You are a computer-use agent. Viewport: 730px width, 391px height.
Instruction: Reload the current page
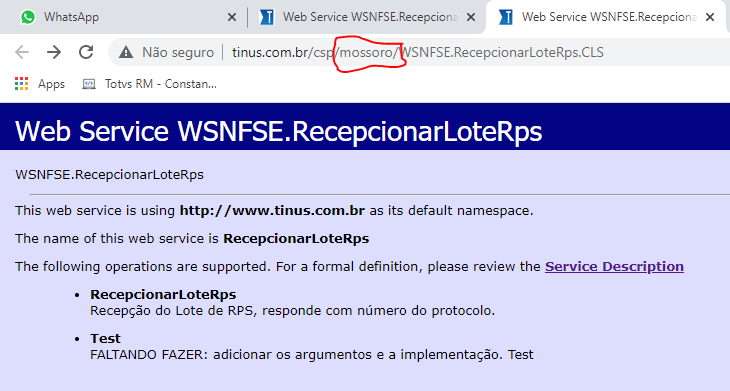[86, 52]
